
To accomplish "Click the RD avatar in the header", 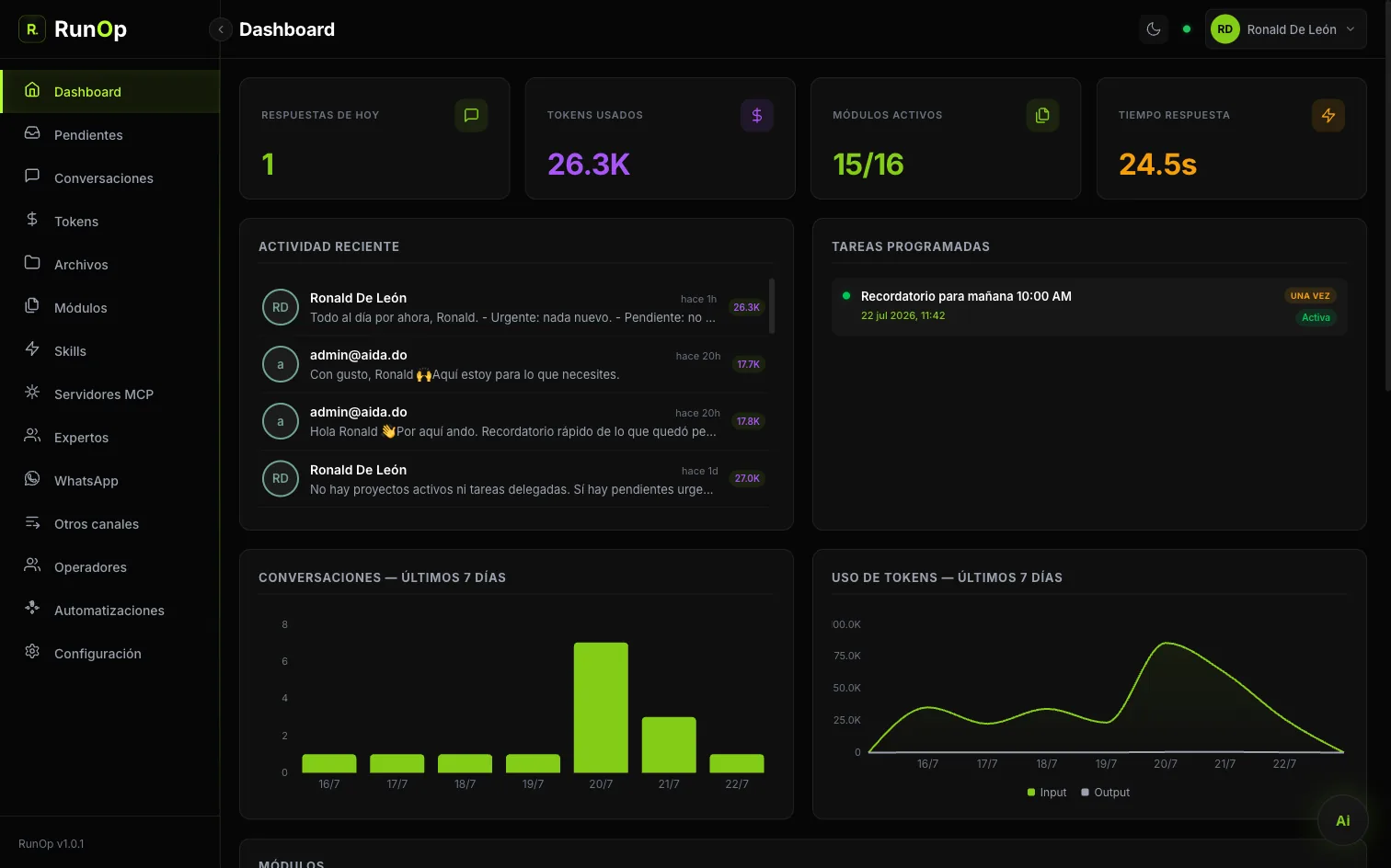I will point(1224,29).
